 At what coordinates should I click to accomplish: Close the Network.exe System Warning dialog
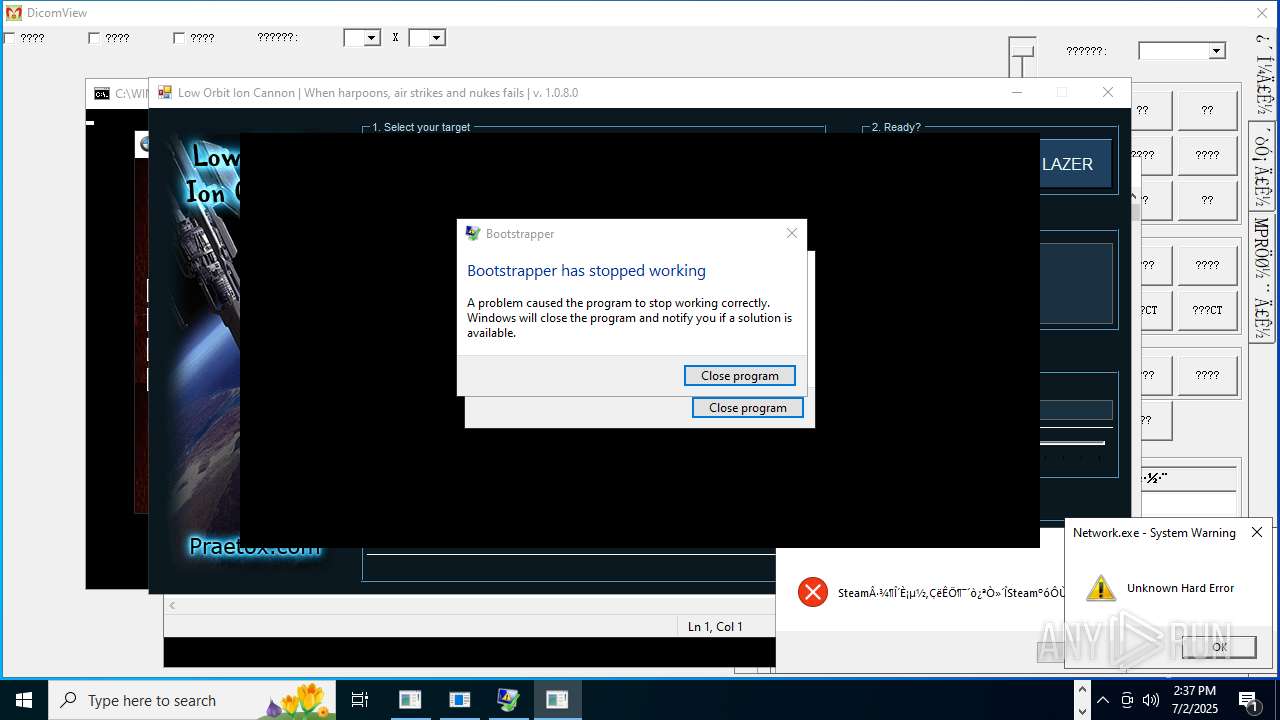1257,533
